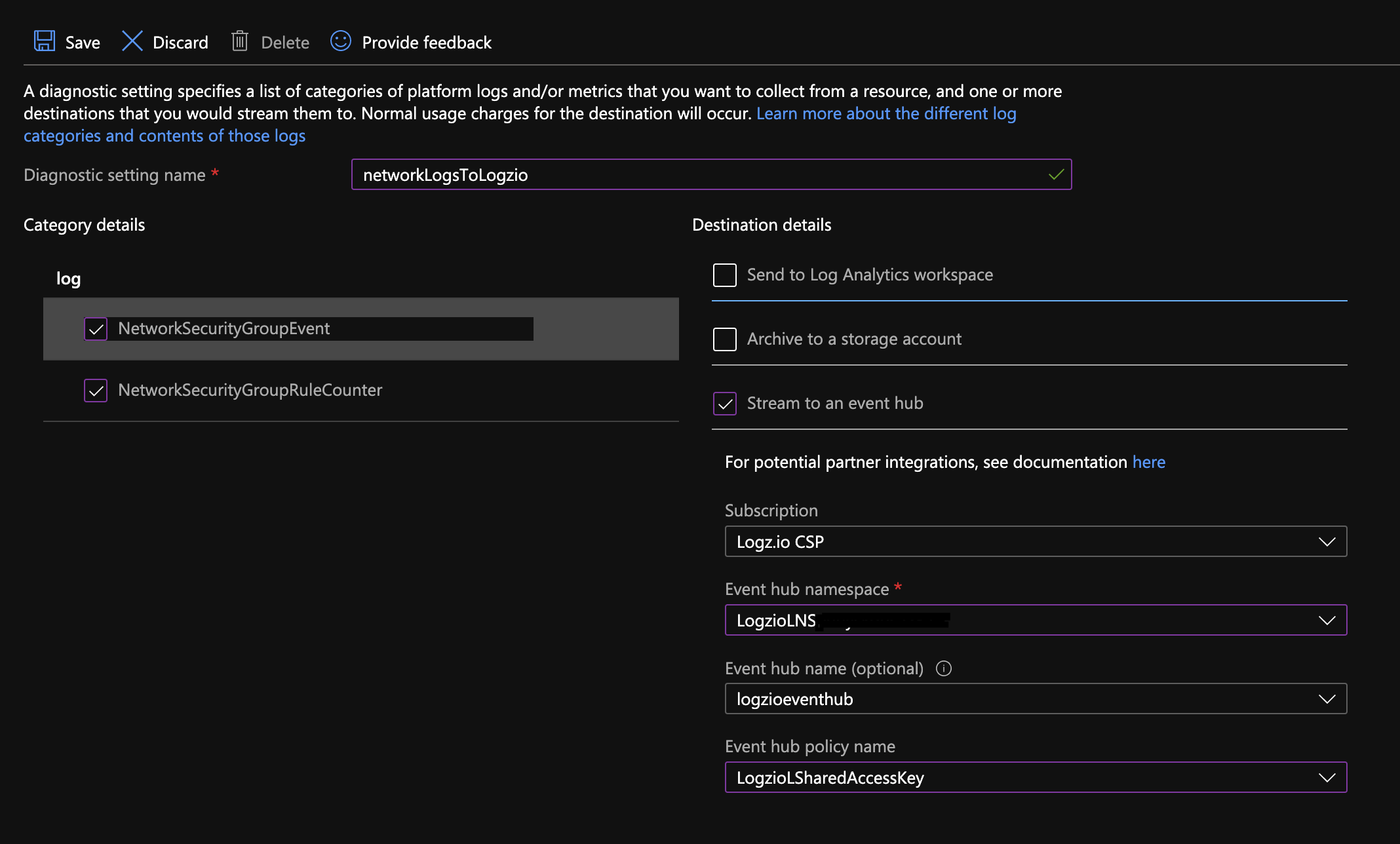Click the Discard button label

(x=180, y=43)
